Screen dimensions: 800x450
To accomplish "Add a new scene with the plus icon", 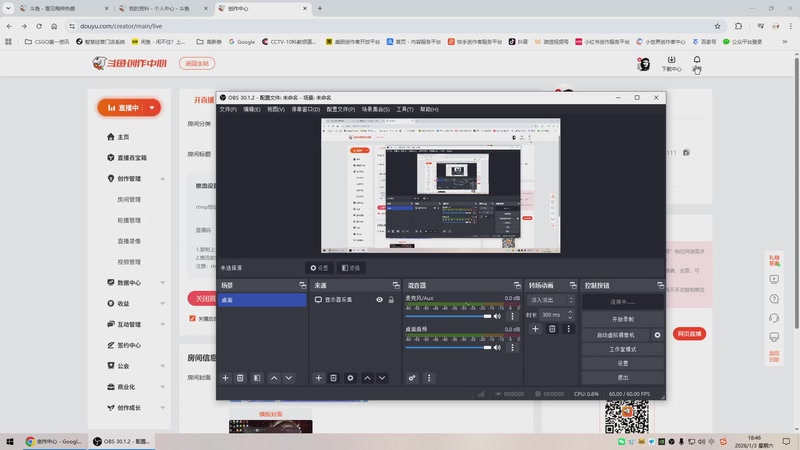I will (225, 378).
